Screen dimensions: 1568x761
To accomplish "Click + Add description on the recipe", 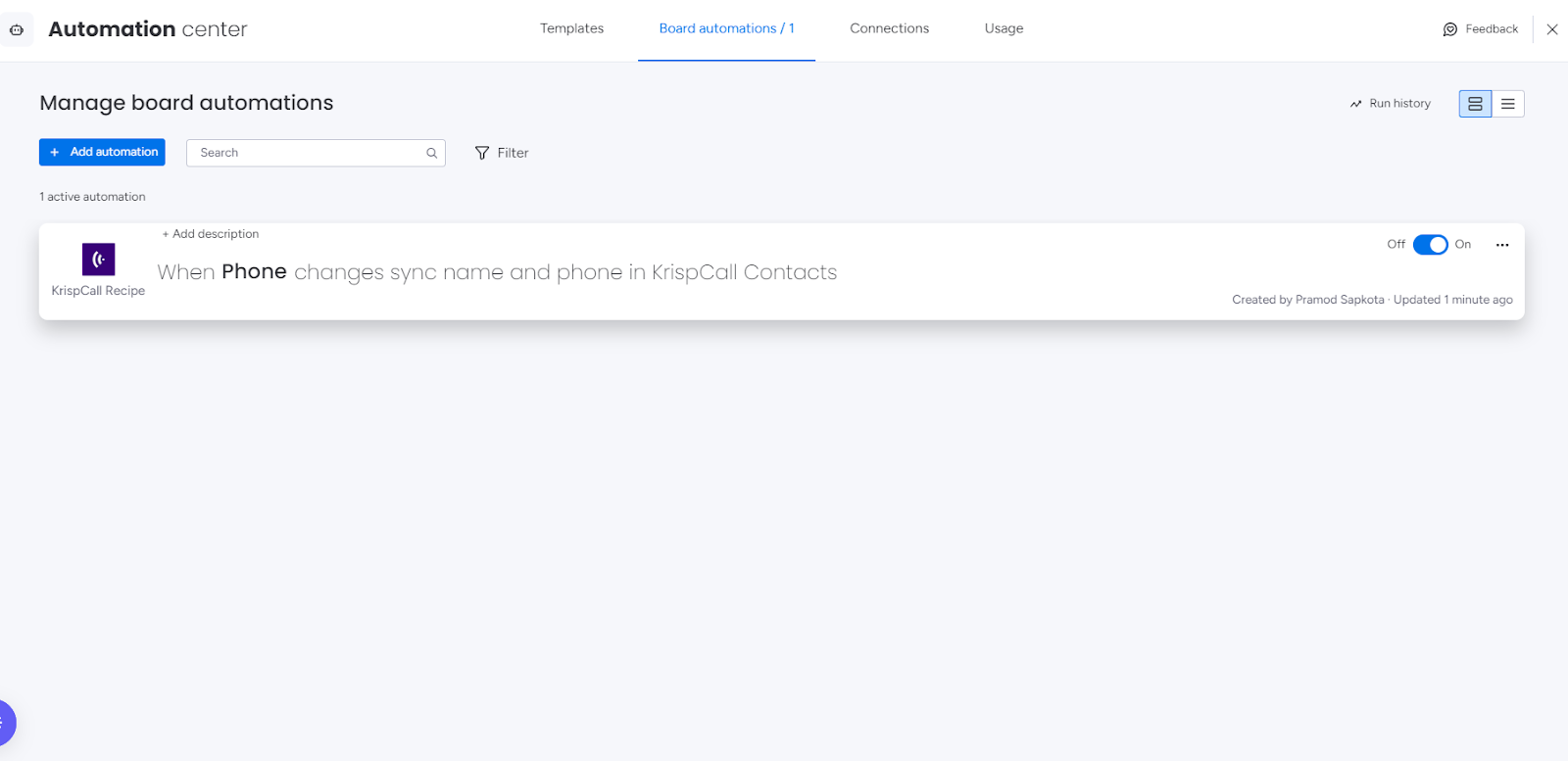I will [211, 234].
